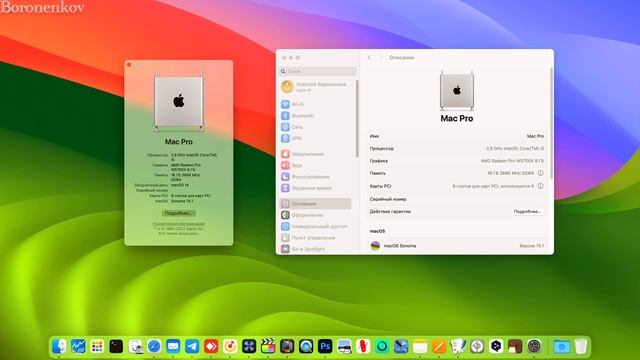
Task: Open Finder from the Dock
Action: 59,347
